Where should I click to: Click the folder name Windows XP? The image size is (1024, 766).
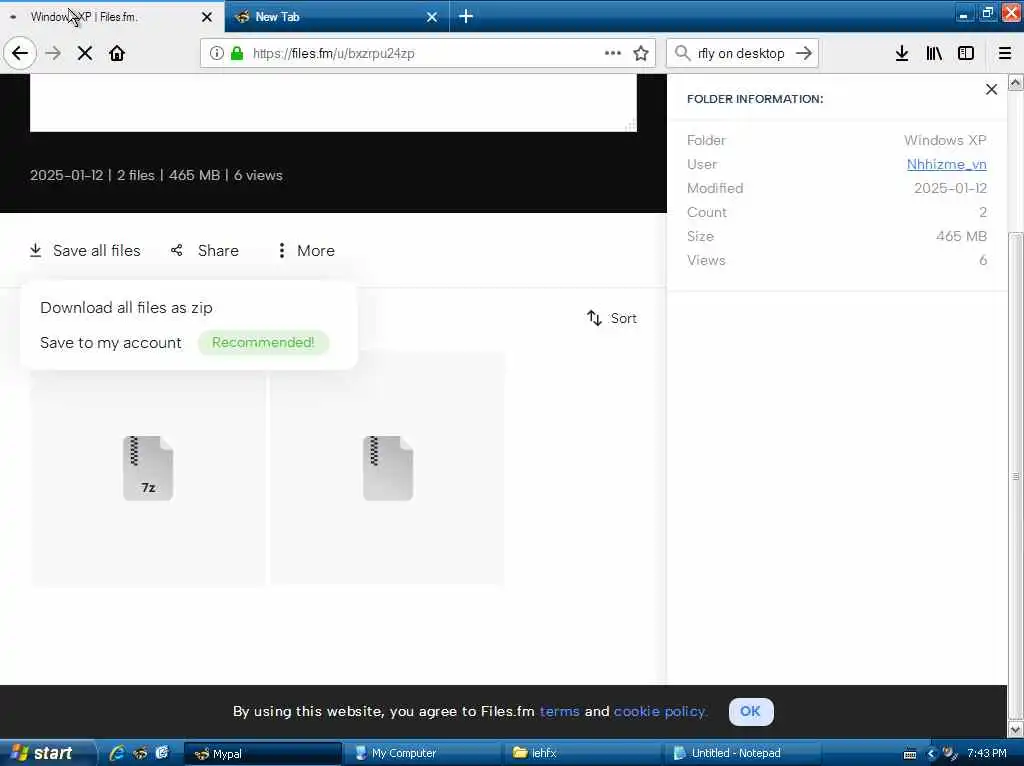(945, 140)
